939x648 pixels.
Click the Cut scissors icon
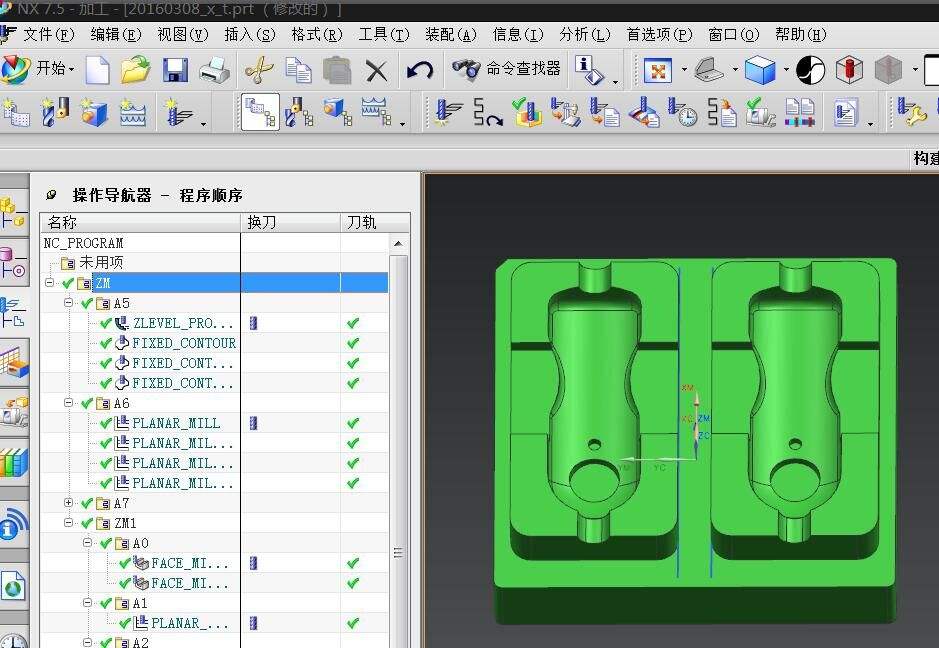259,70
